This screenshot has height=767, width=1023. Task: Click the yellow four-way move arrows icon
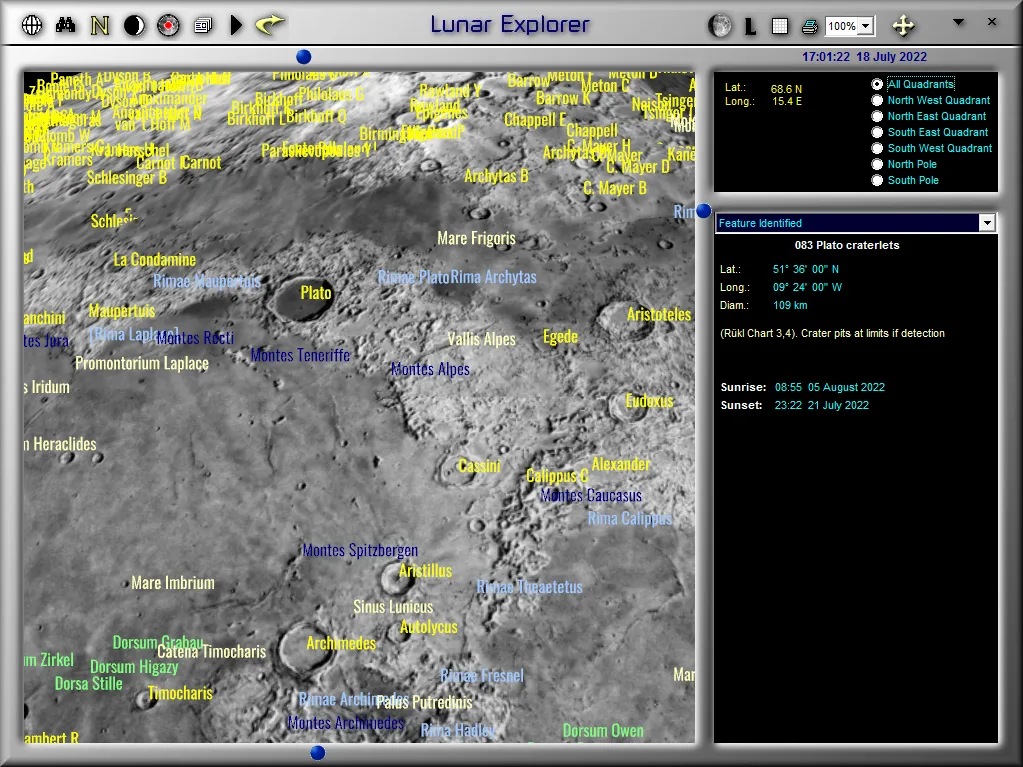pyautogui.click(x=904, y=25)
